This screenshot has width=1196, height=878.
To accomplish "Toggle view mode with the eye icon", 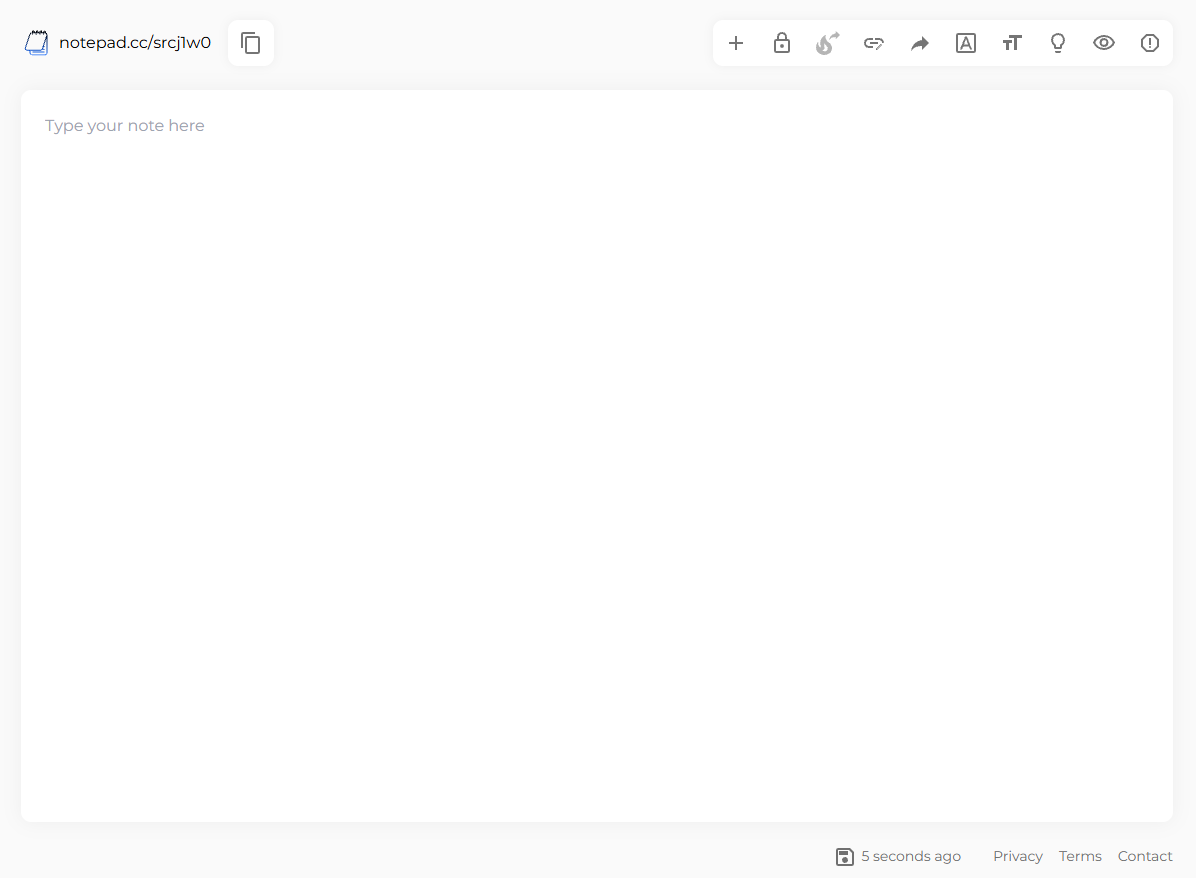I will coord(1104,43).
